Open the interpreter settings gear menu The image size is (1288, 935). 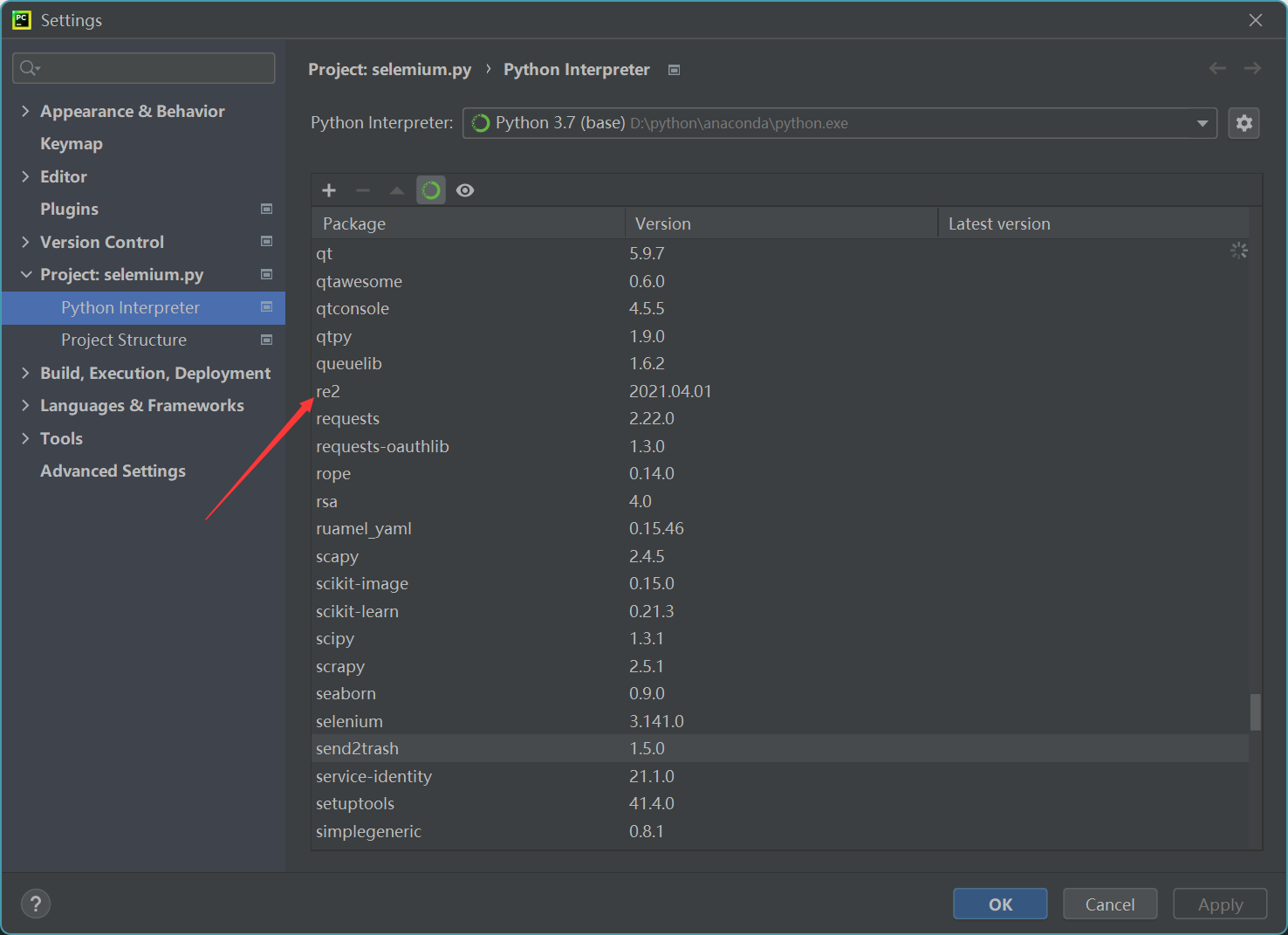[1244, 123]
